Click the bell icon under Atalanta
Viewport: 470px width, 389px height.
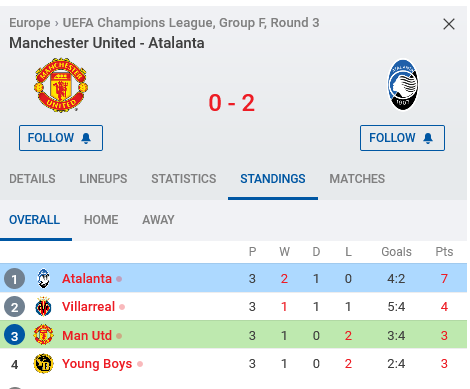click(428, 138)
